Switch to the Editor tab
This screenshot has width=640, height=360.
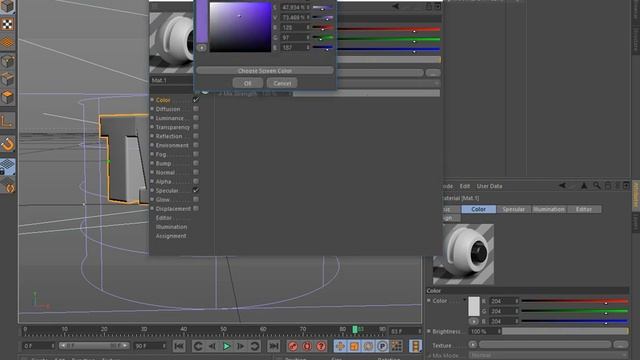click(x=584, y=209)
